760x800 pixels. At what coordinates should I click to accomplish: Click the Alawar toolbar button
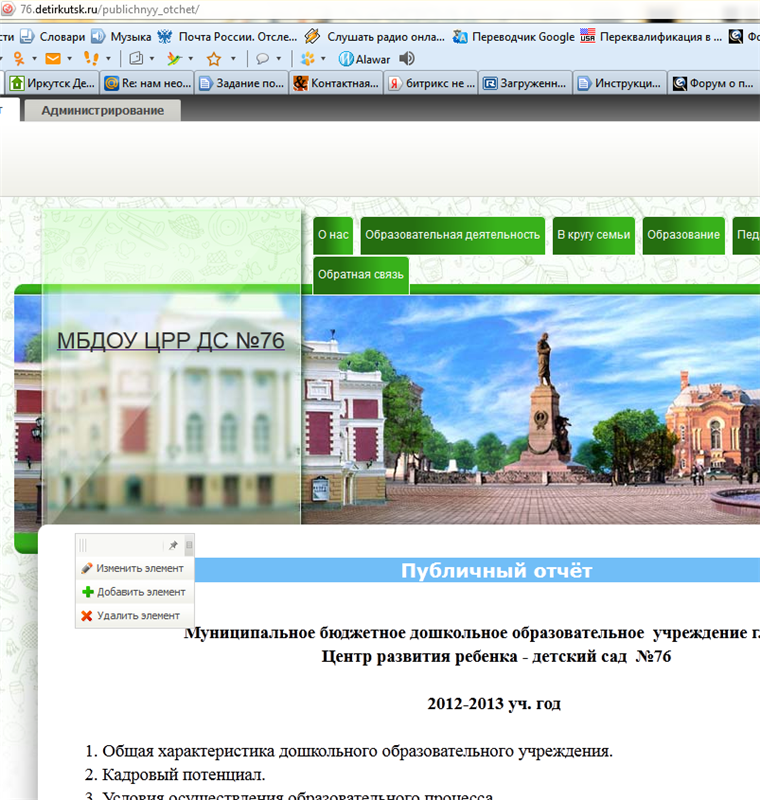tap(365, 59)
